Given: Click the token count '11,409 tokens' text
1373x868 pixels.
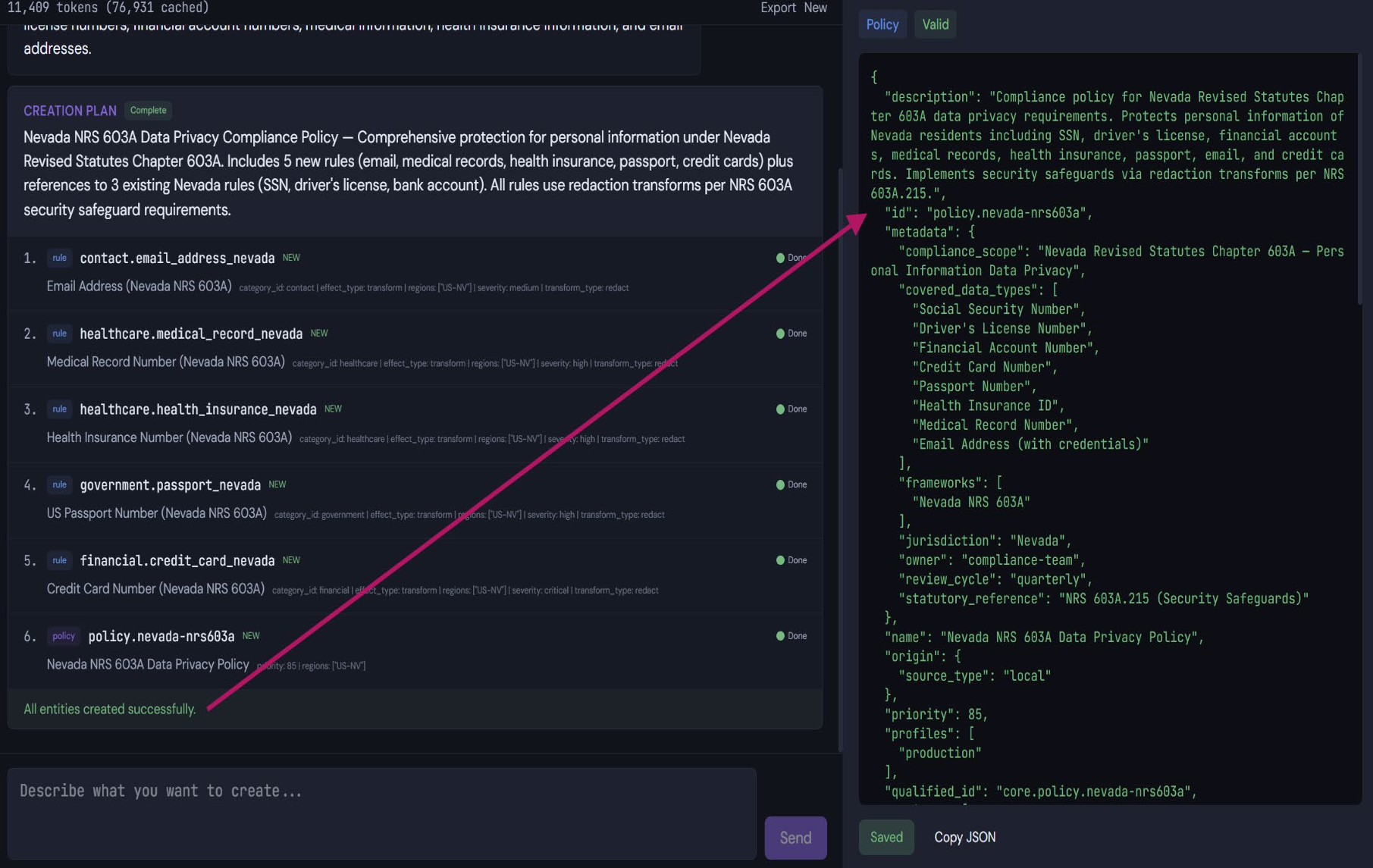Looking at the screenshot, I should point(53,8).
